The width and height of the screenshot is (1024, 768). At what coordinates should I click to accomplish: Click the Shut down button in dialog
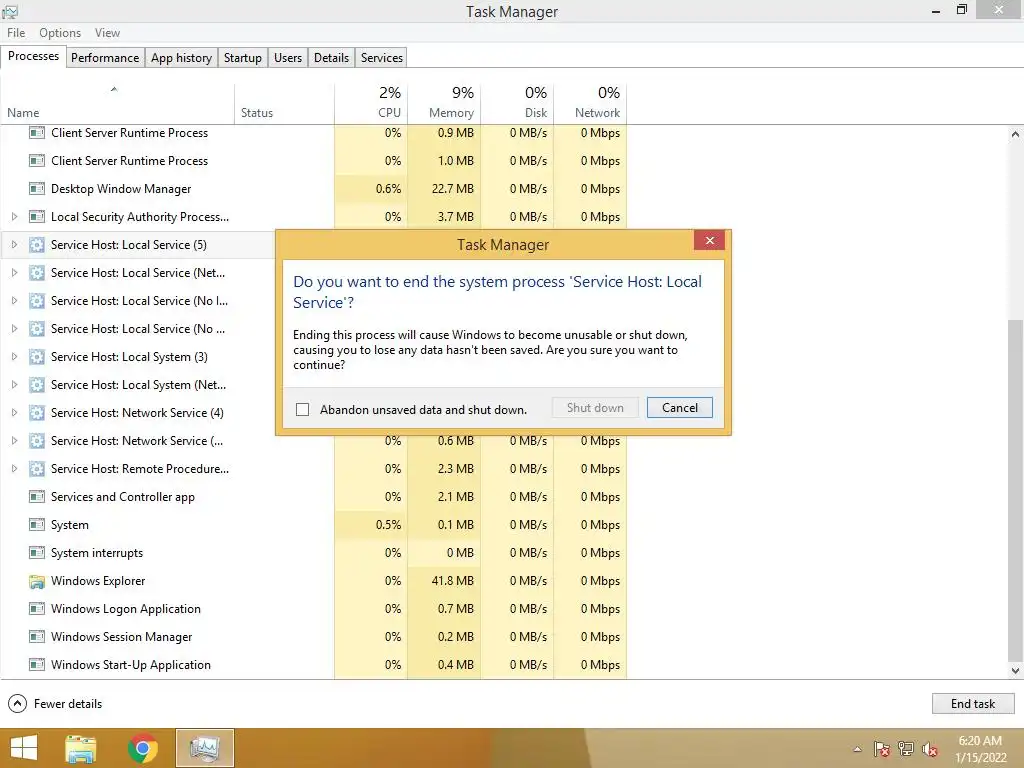point(595,408)
